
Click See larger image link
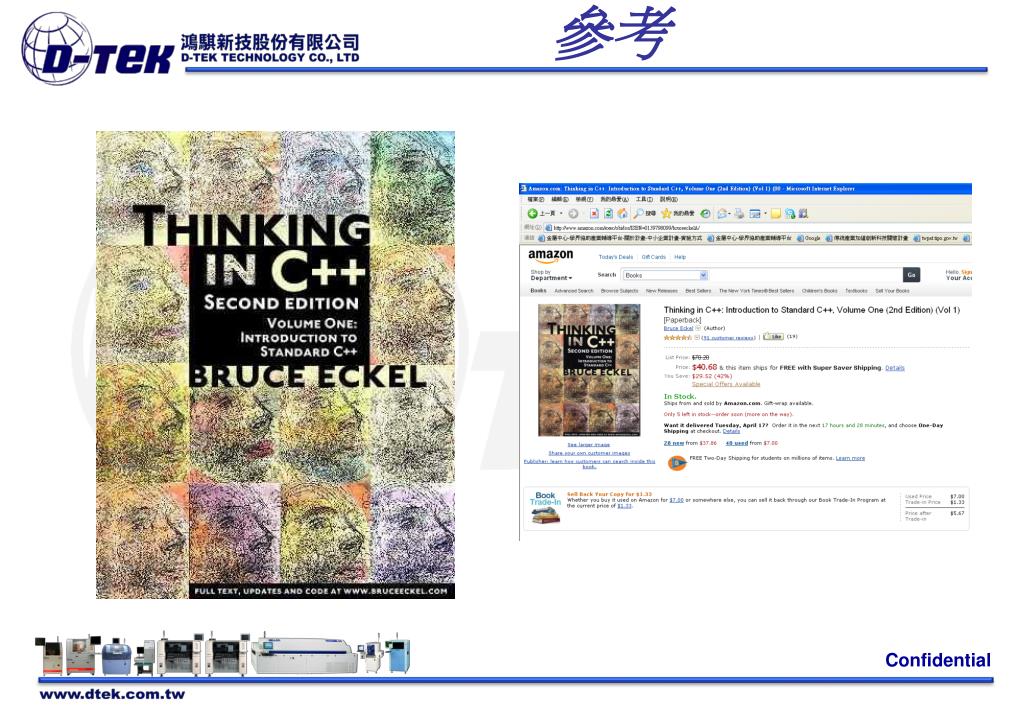[x=588, y=444]
